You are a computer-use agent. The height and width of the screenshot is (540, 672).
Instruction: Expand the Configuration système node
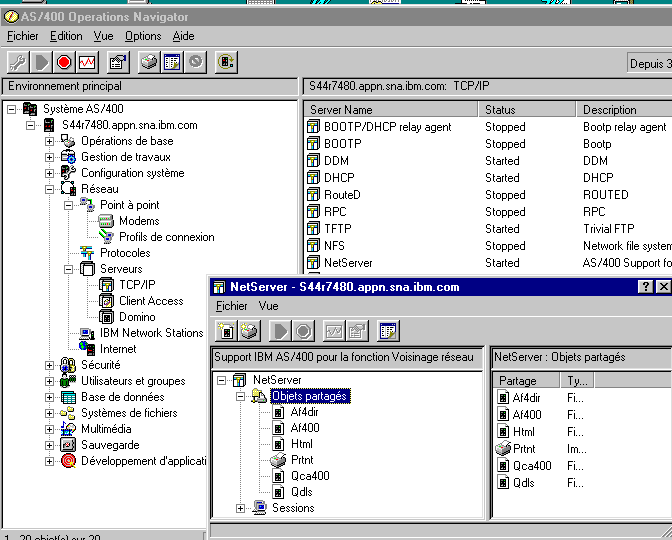[49, 174]
